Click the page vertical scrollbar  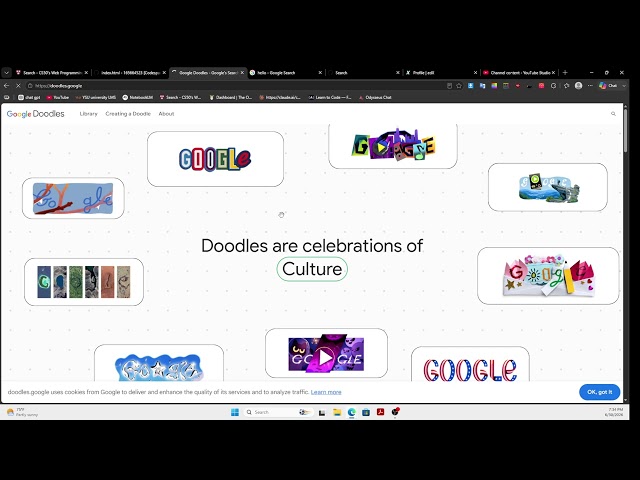click(x=626, y=131)
